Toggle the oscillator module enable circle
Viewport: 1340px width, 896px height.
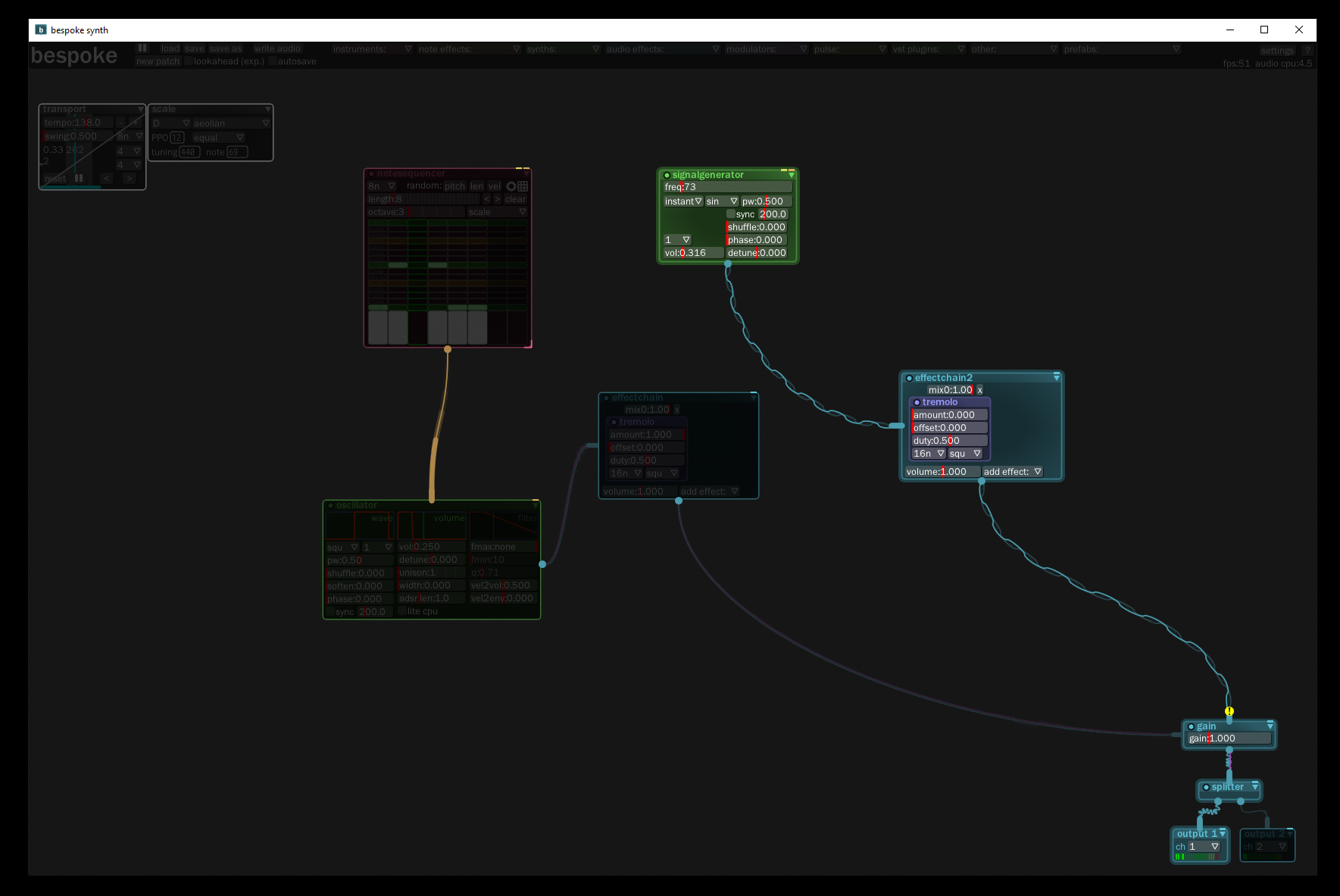pyautogui.click(x=332, y=504)
